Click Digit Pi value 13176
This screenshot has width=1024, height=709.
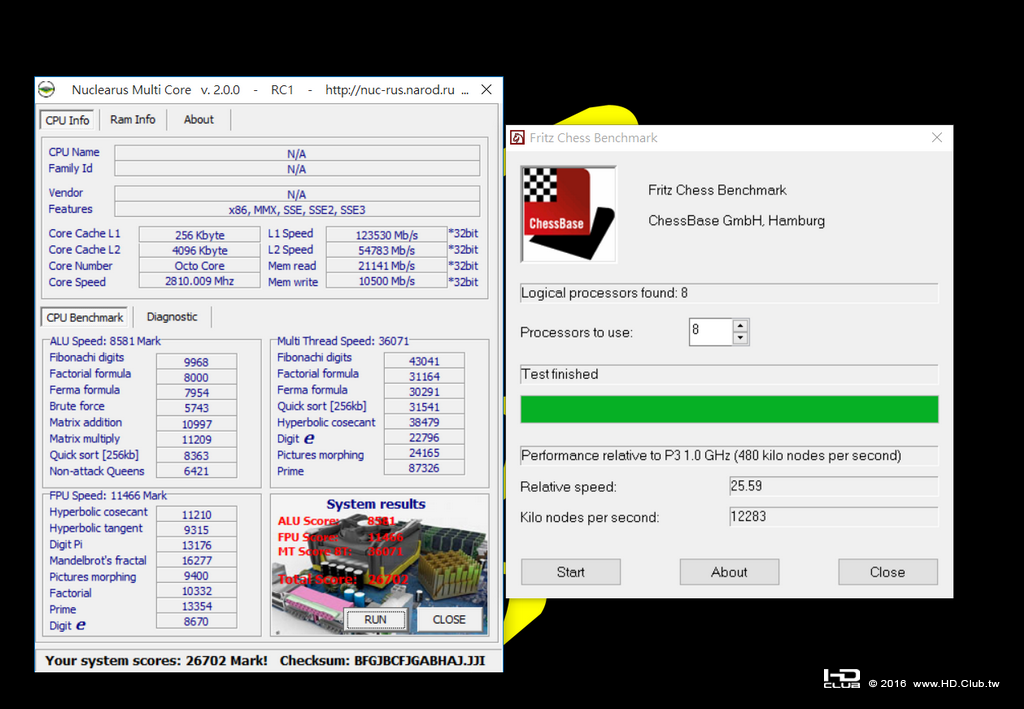click(196, 545)
